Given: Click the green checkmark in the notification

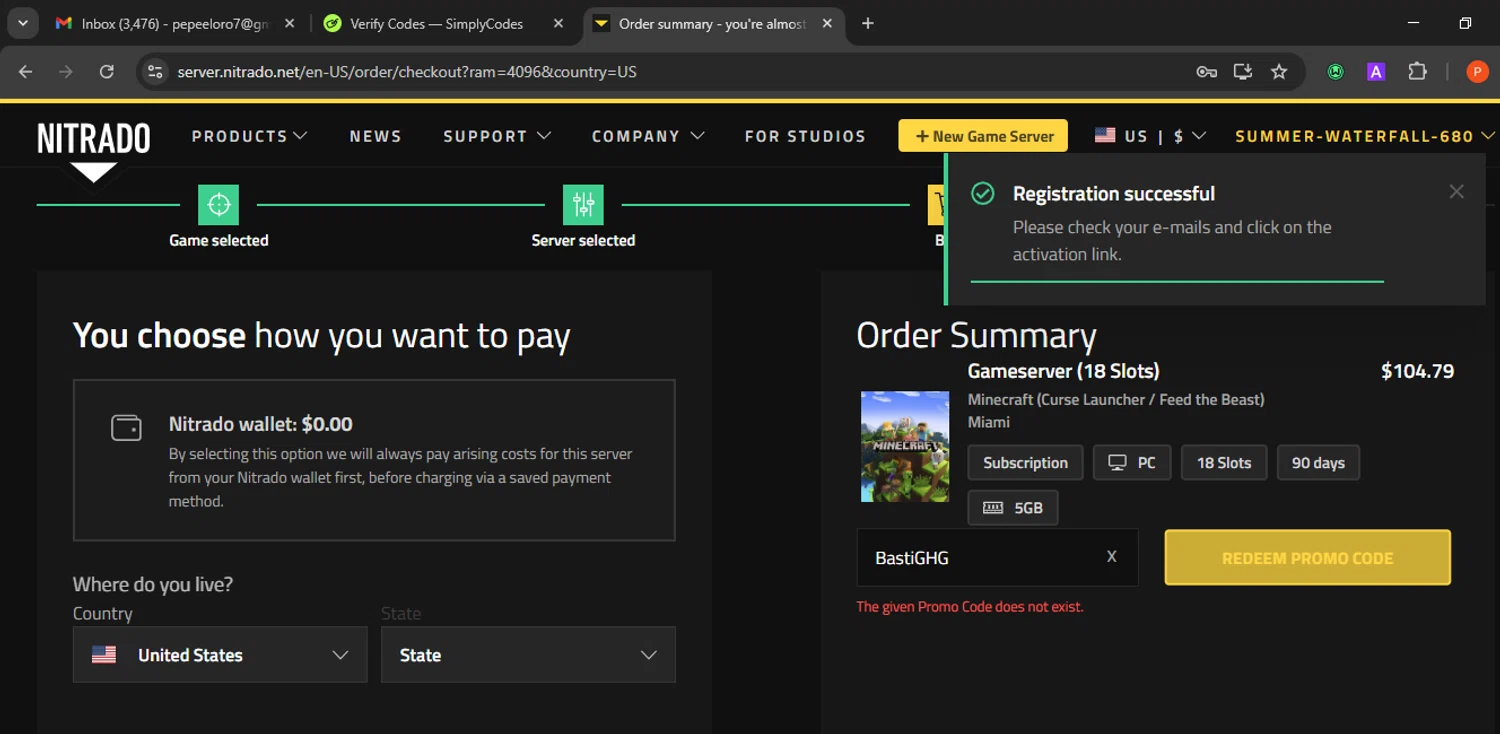Looking at the screenshot, I should pyautogui.click(x=983, y=193).
